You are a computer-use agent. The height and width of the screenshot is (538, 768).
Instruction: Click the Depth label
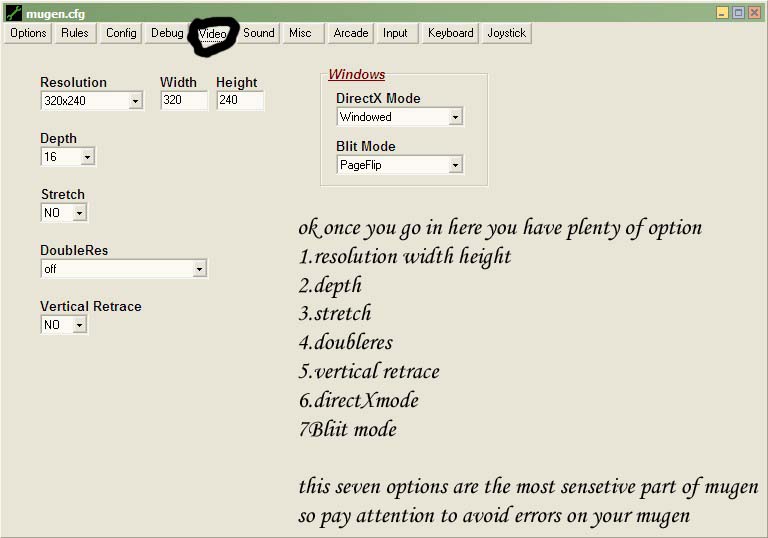pos(58,139)
